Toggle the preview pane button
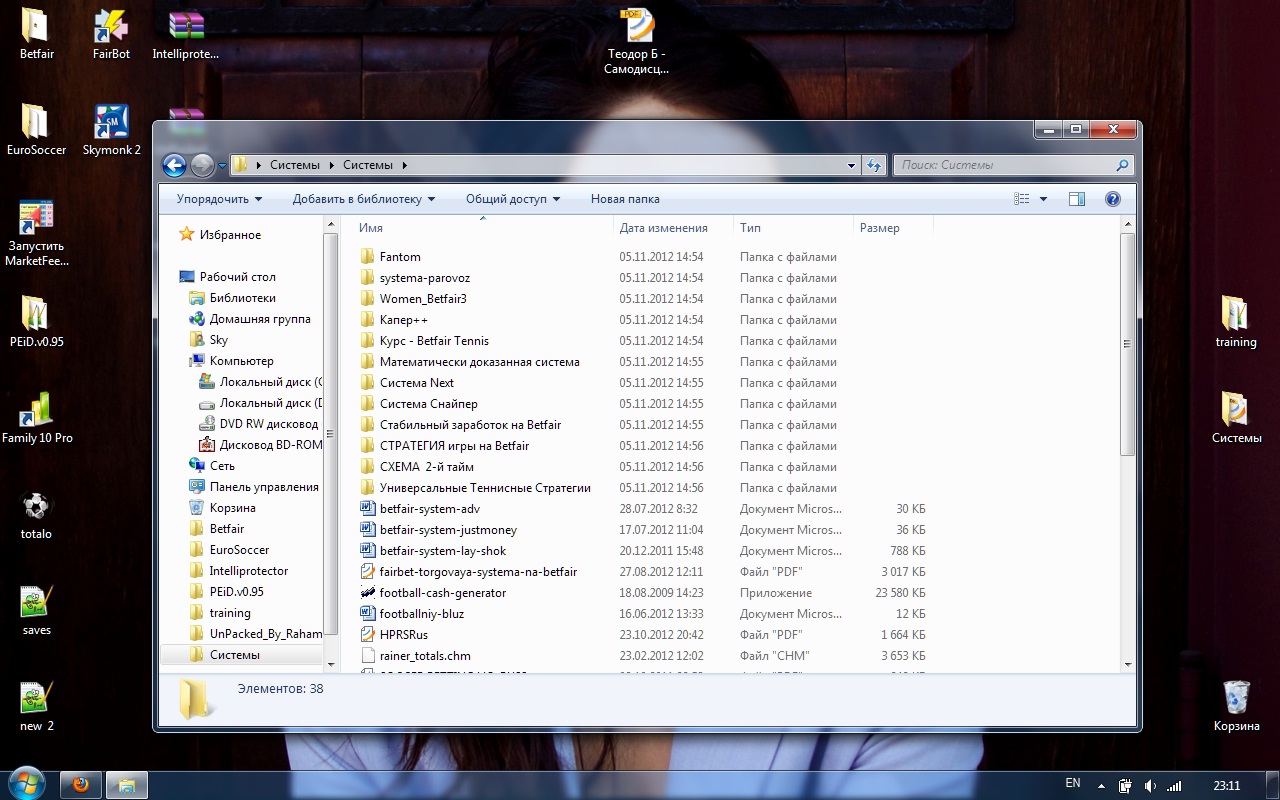The image size is (1280, 800). coord(1077,199)
